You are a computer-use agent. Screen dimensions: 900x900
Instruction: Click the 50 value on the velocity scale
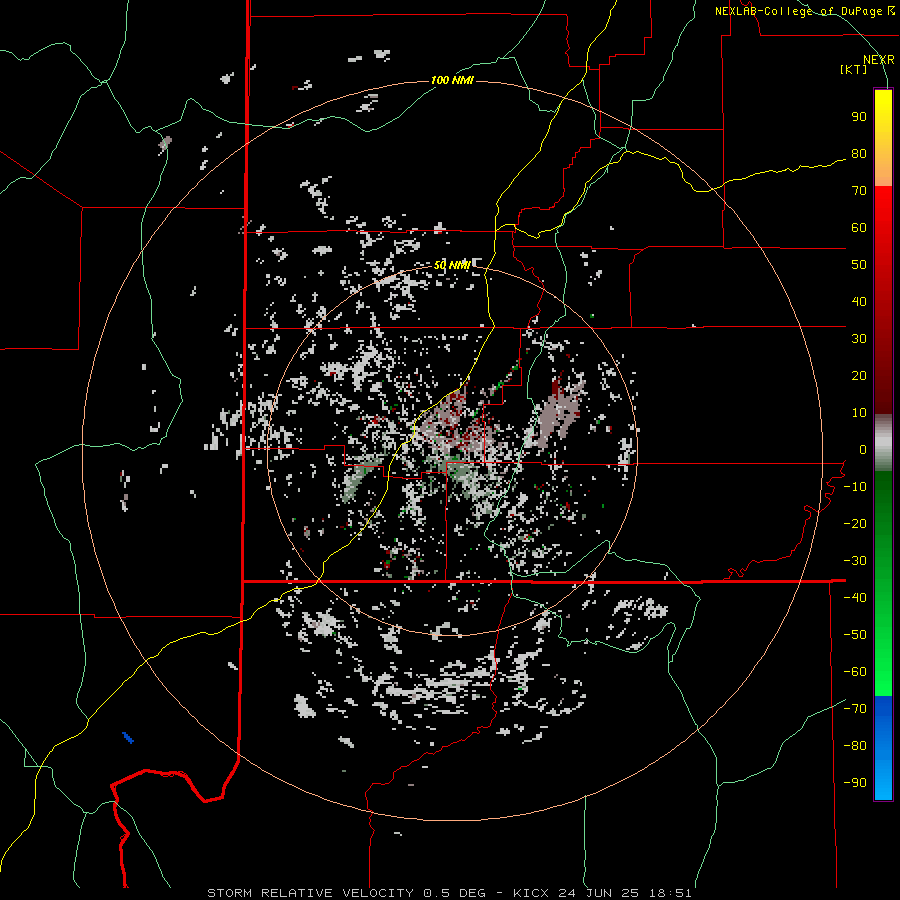pos(859,265)
